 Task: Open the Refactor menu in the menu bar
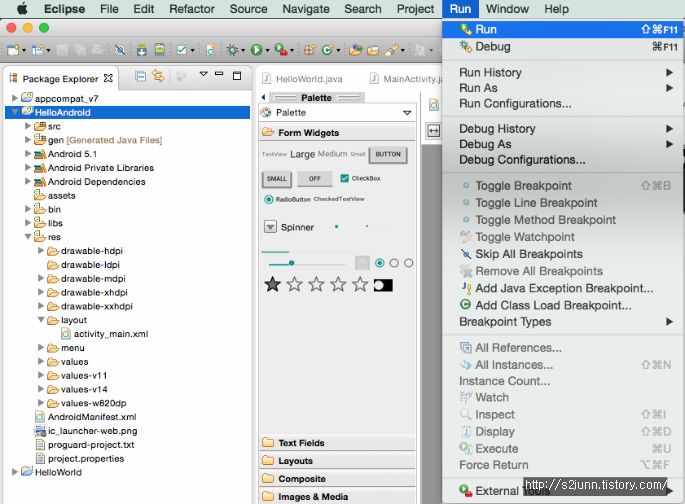[192, 9]
